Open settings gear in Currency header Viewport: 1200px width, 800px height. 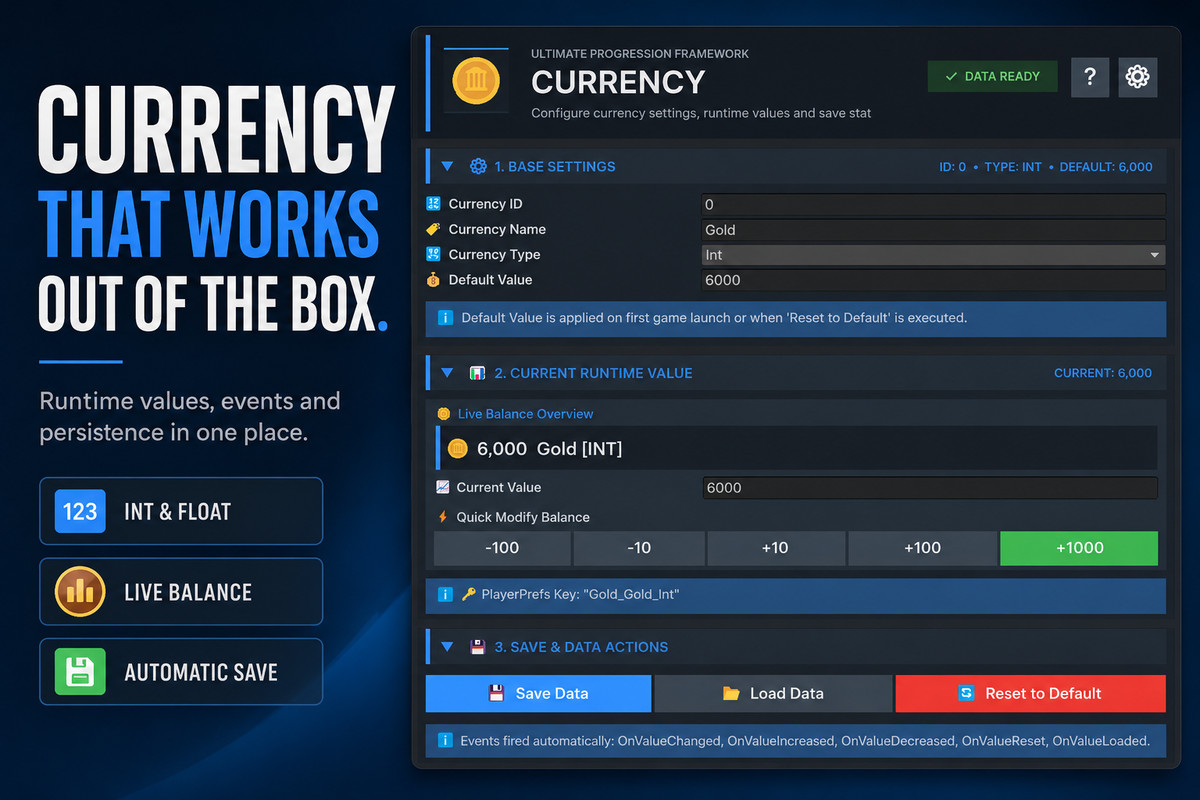(1138, 77)
